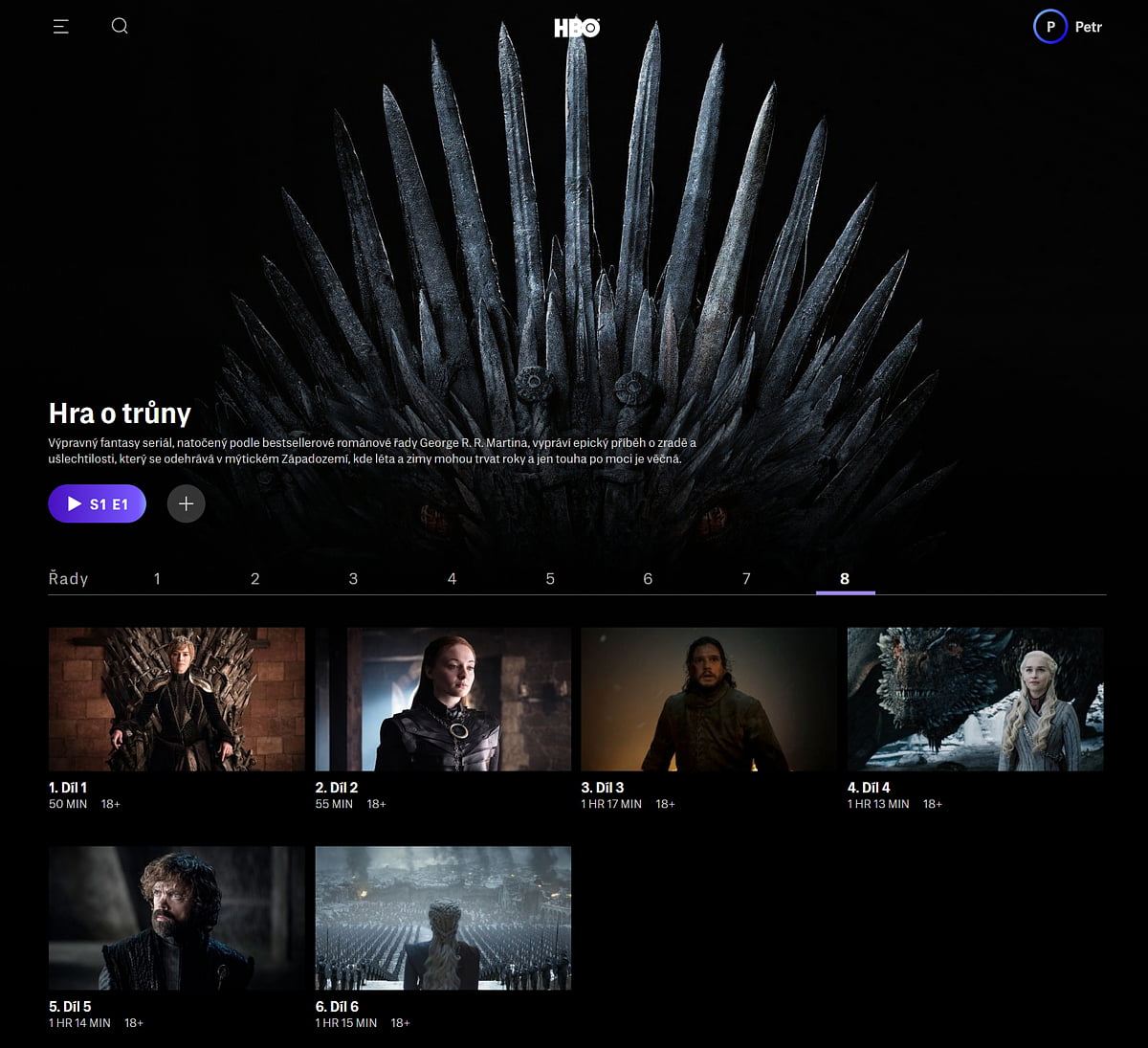
Task: Switch to season 4 tab
Action: coord(452,578)
